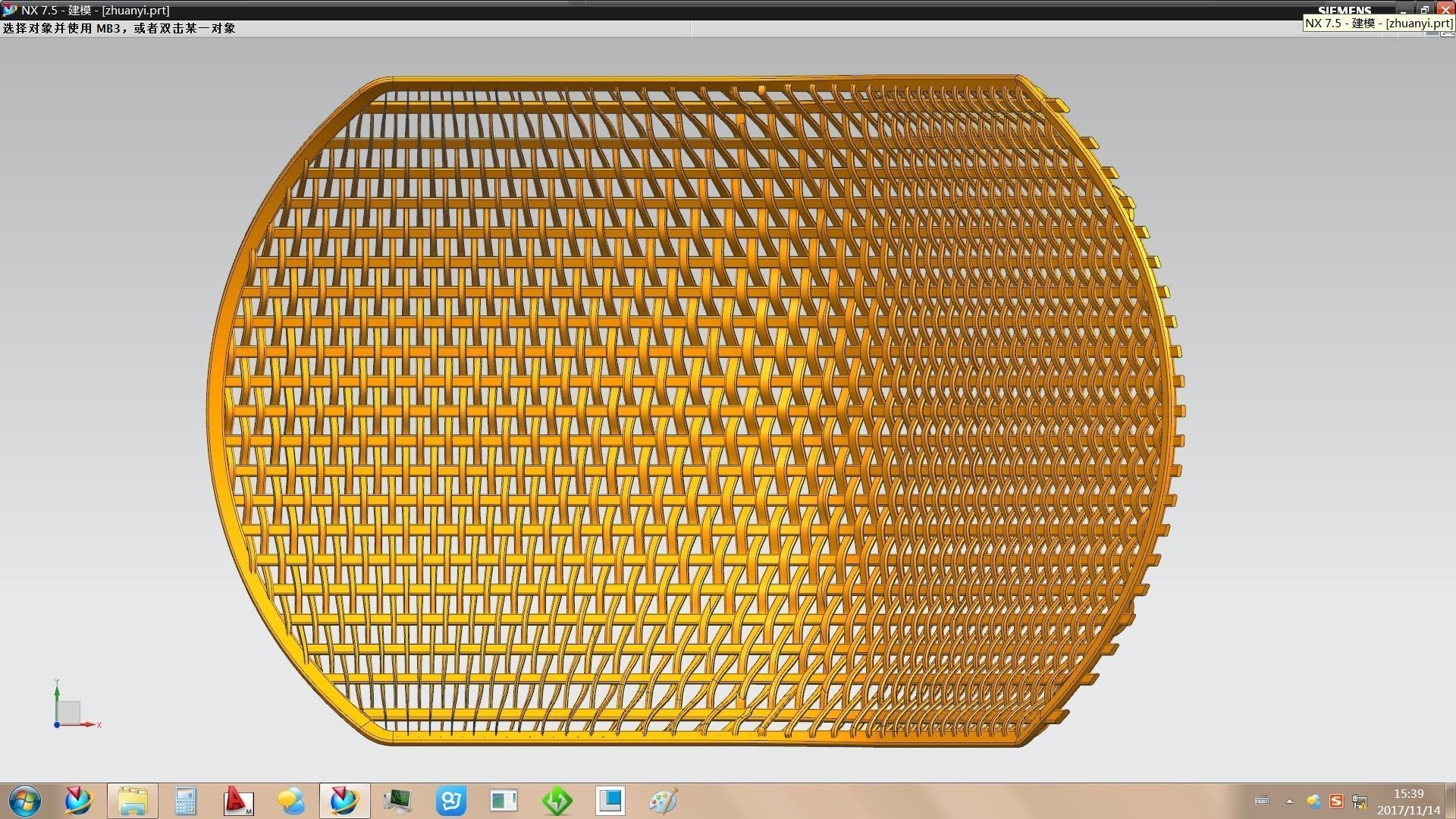
Task: Launch the Calculator from the taskbar
Action: click(x=186, y=801)
